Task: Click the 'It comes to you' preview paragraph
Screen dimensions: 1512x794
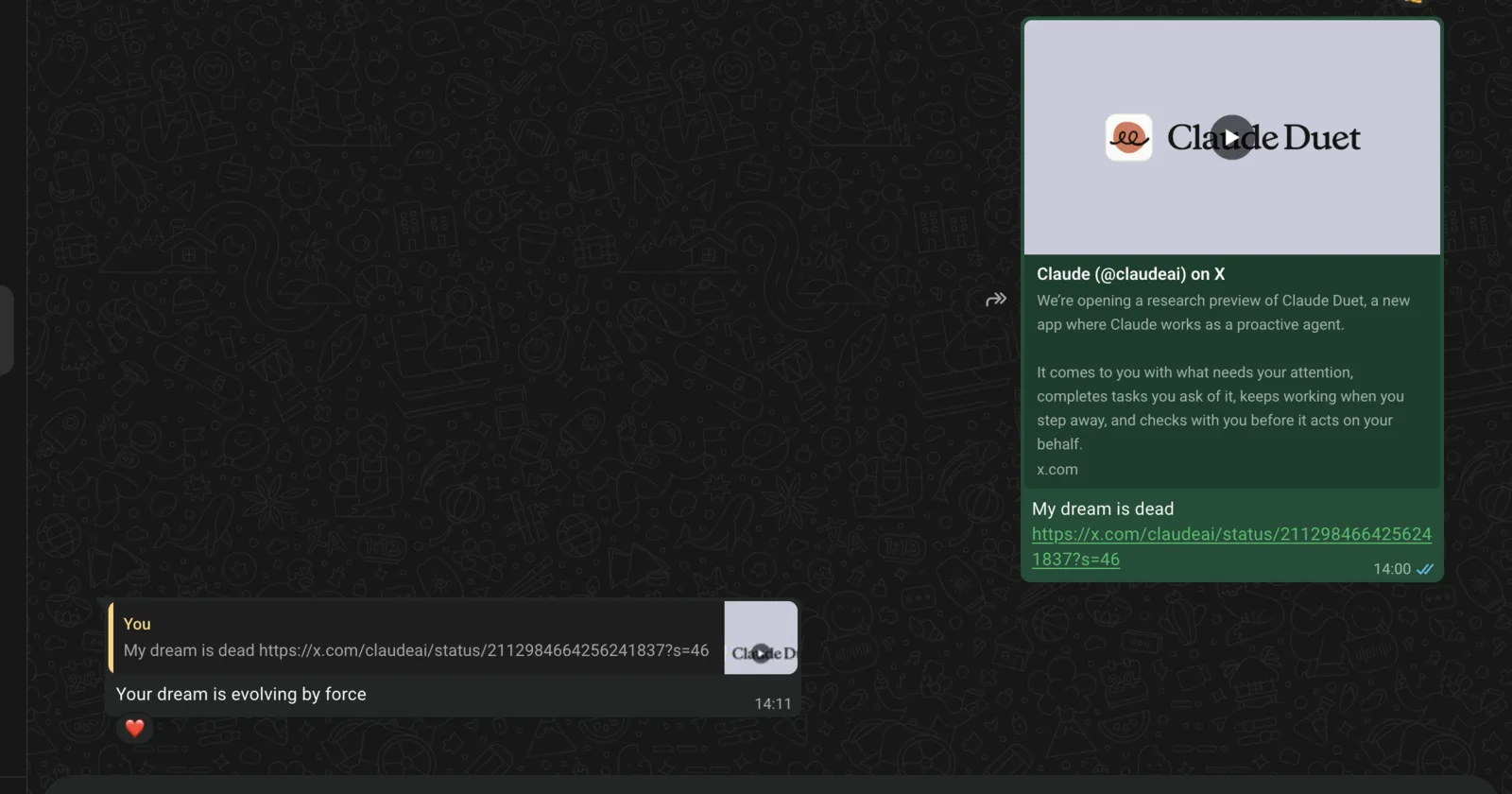Action: [x=1220, y=408]
